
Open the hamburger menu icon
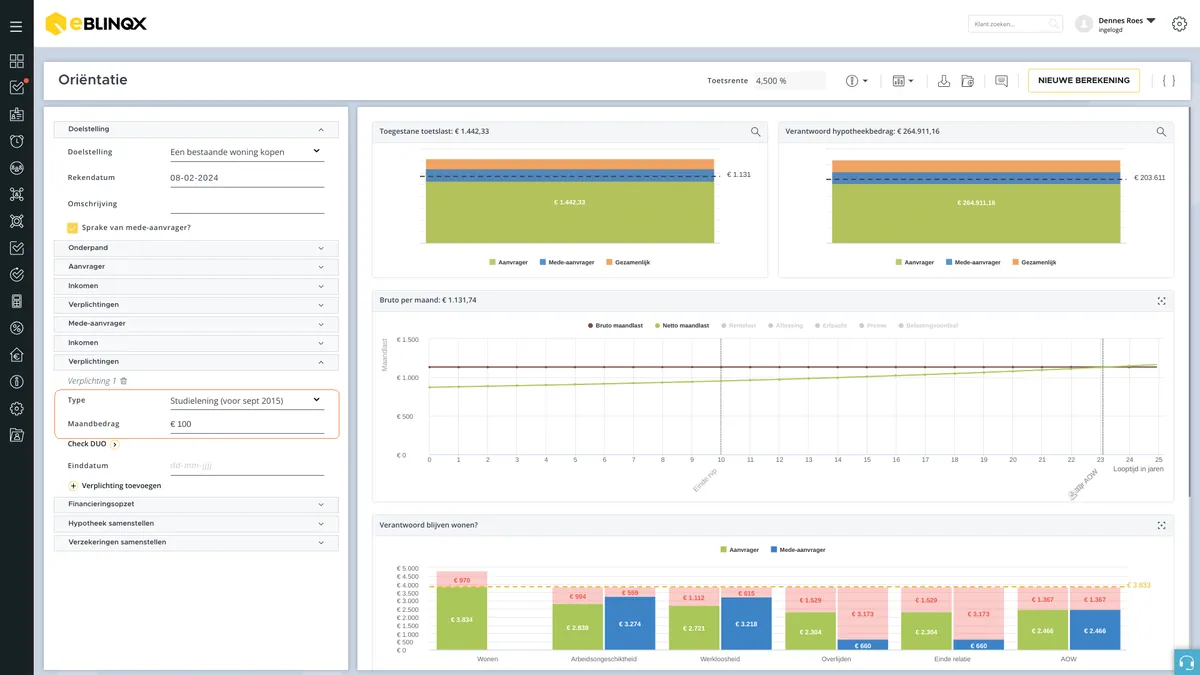tap(16, 26)
